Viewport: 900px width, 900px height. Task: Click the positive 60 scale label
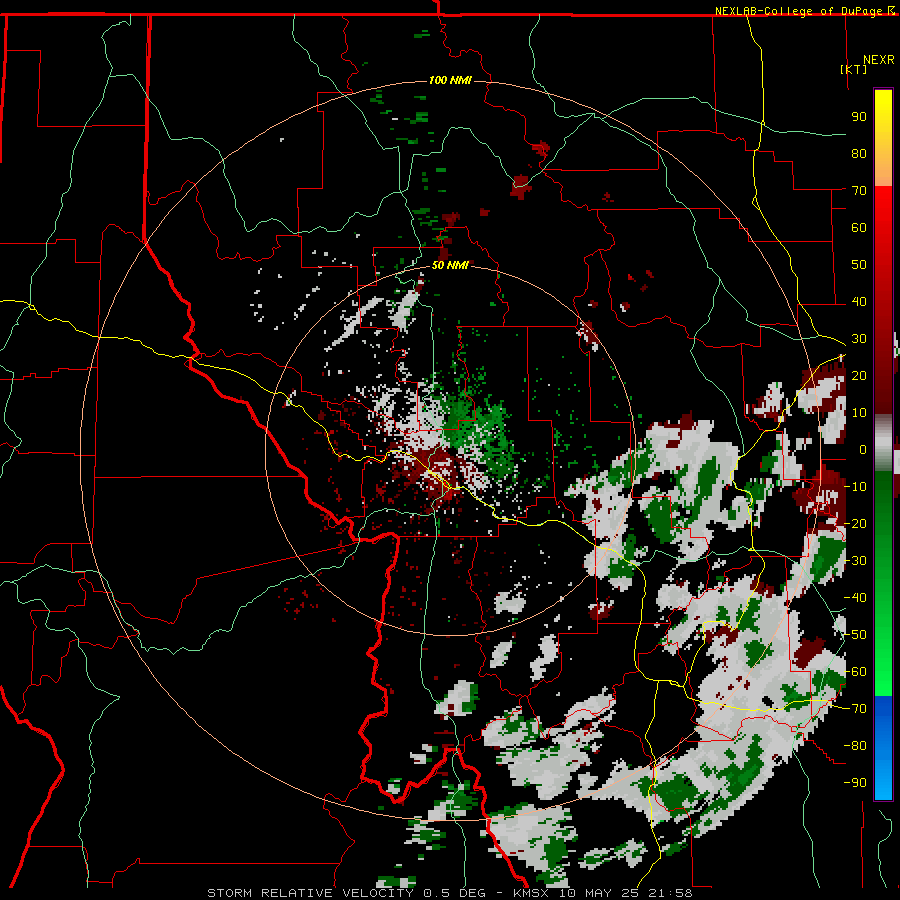point(859,227)
